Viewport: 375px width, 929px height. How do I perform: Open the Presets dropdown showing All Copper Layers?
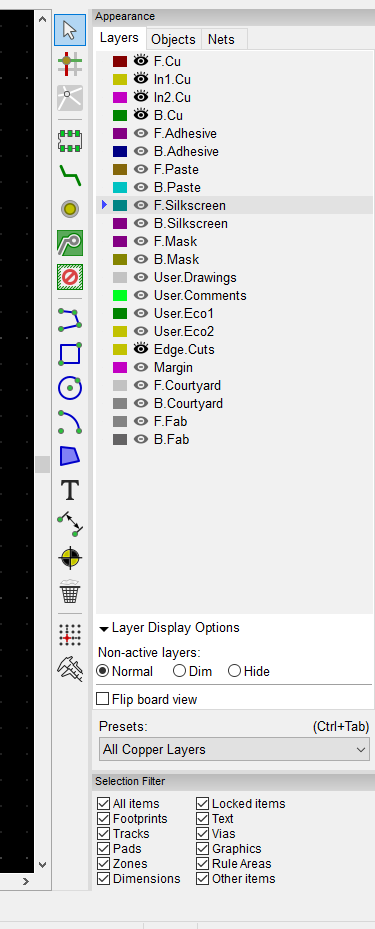pos(234,749)
